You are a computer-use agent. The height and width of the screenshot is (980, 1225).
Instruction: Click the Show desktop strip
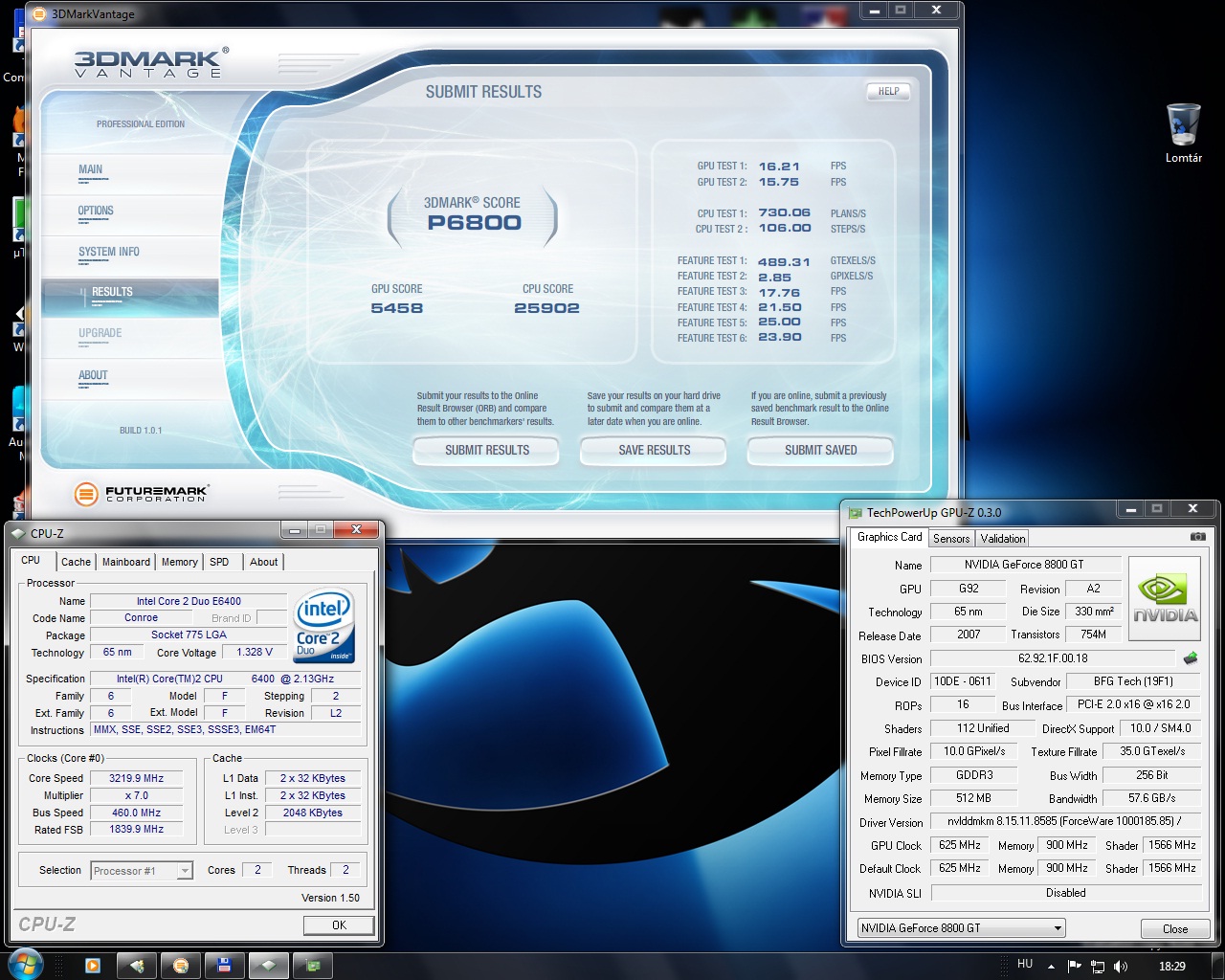pyautogui.click(x=1218, y=966)
